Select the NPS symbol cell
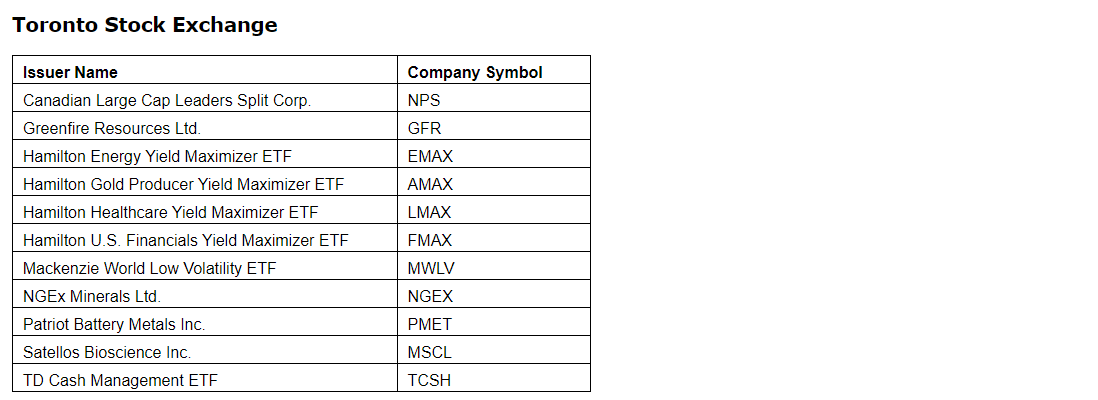Screen dimensions: 1098x400 (x=424, y=100)
